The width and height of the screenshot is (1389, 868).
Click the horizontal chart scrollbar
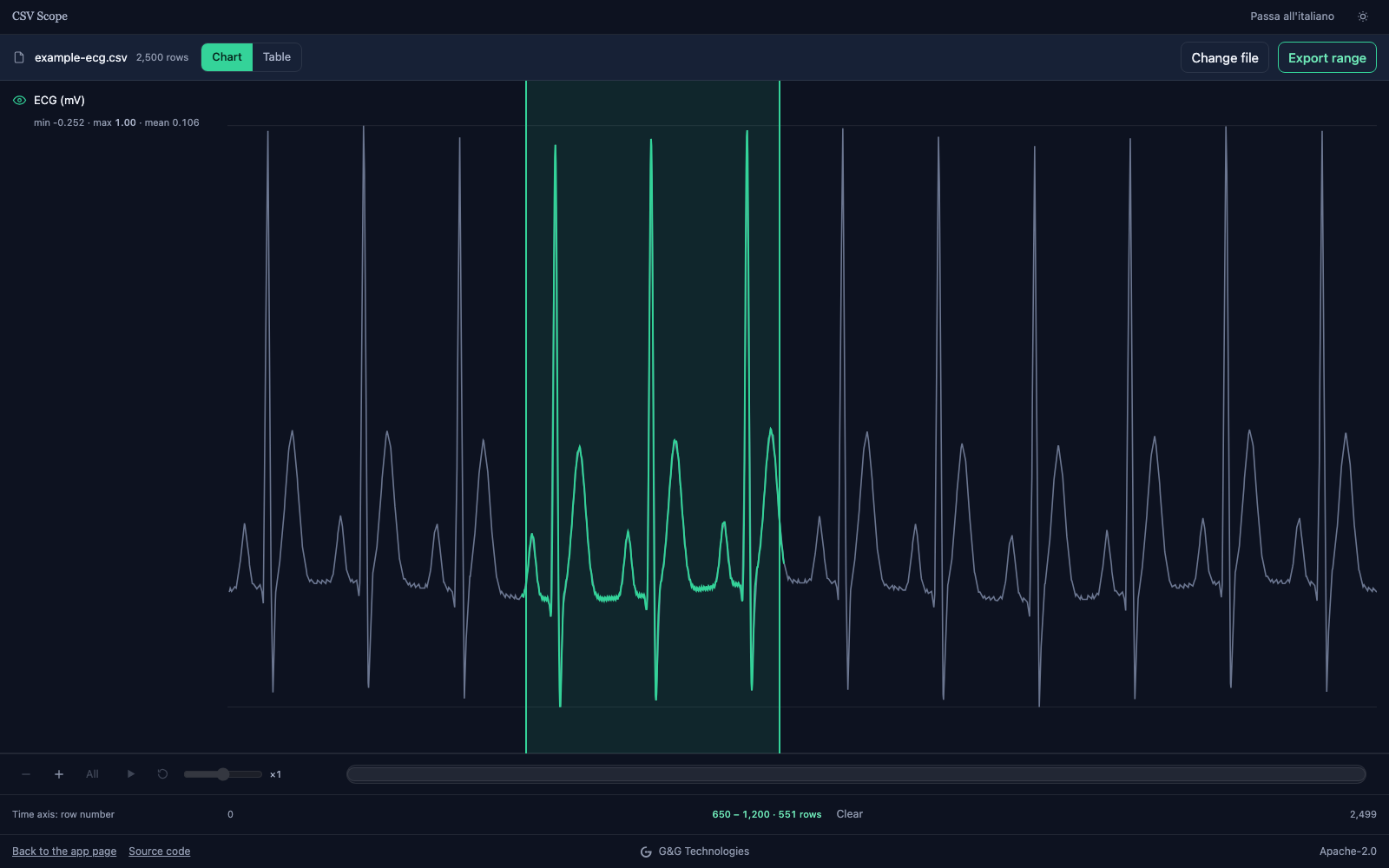click(x=856, y=774)
